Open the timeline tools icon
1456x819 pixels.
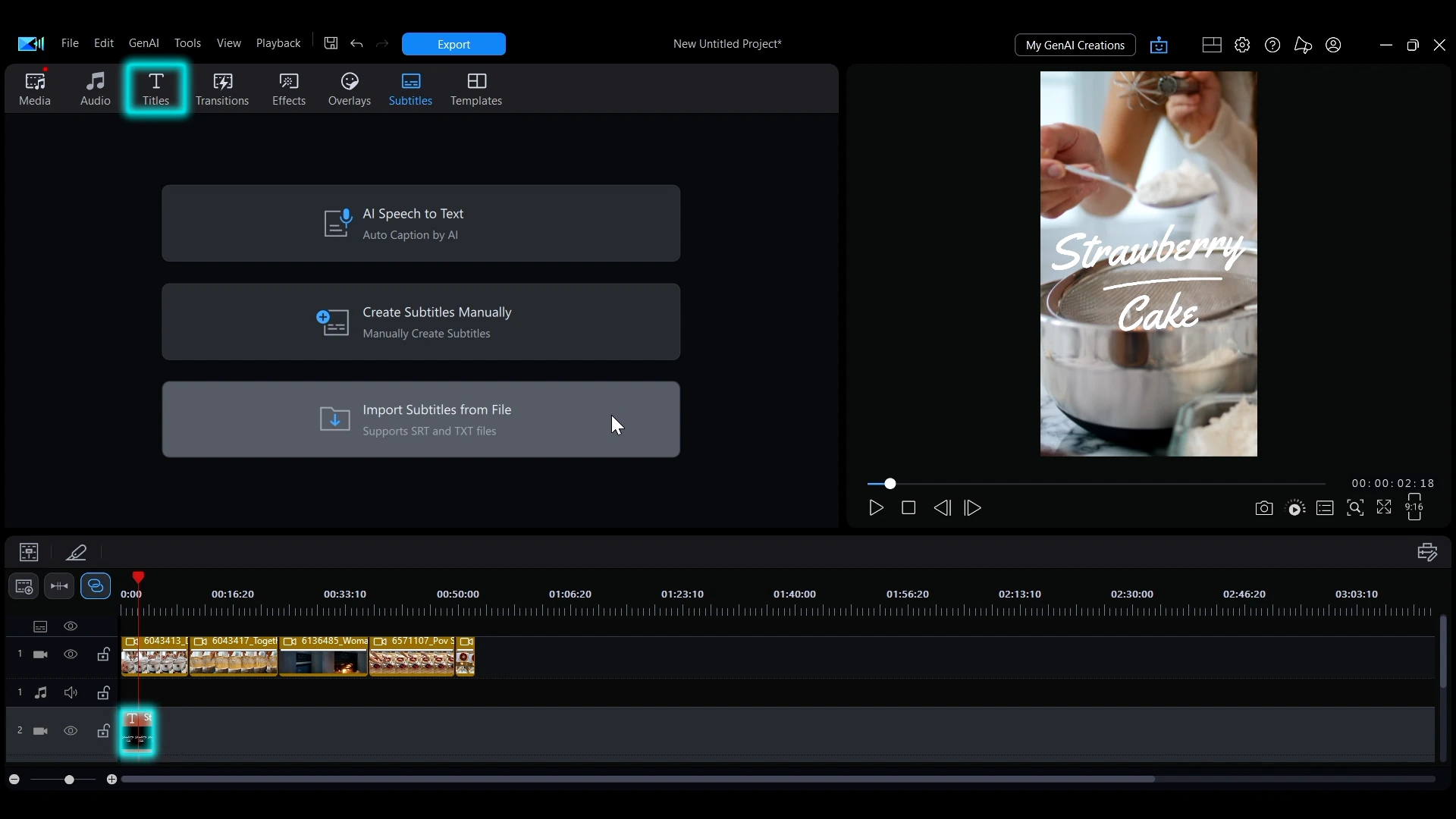click(x=29, y=552)
